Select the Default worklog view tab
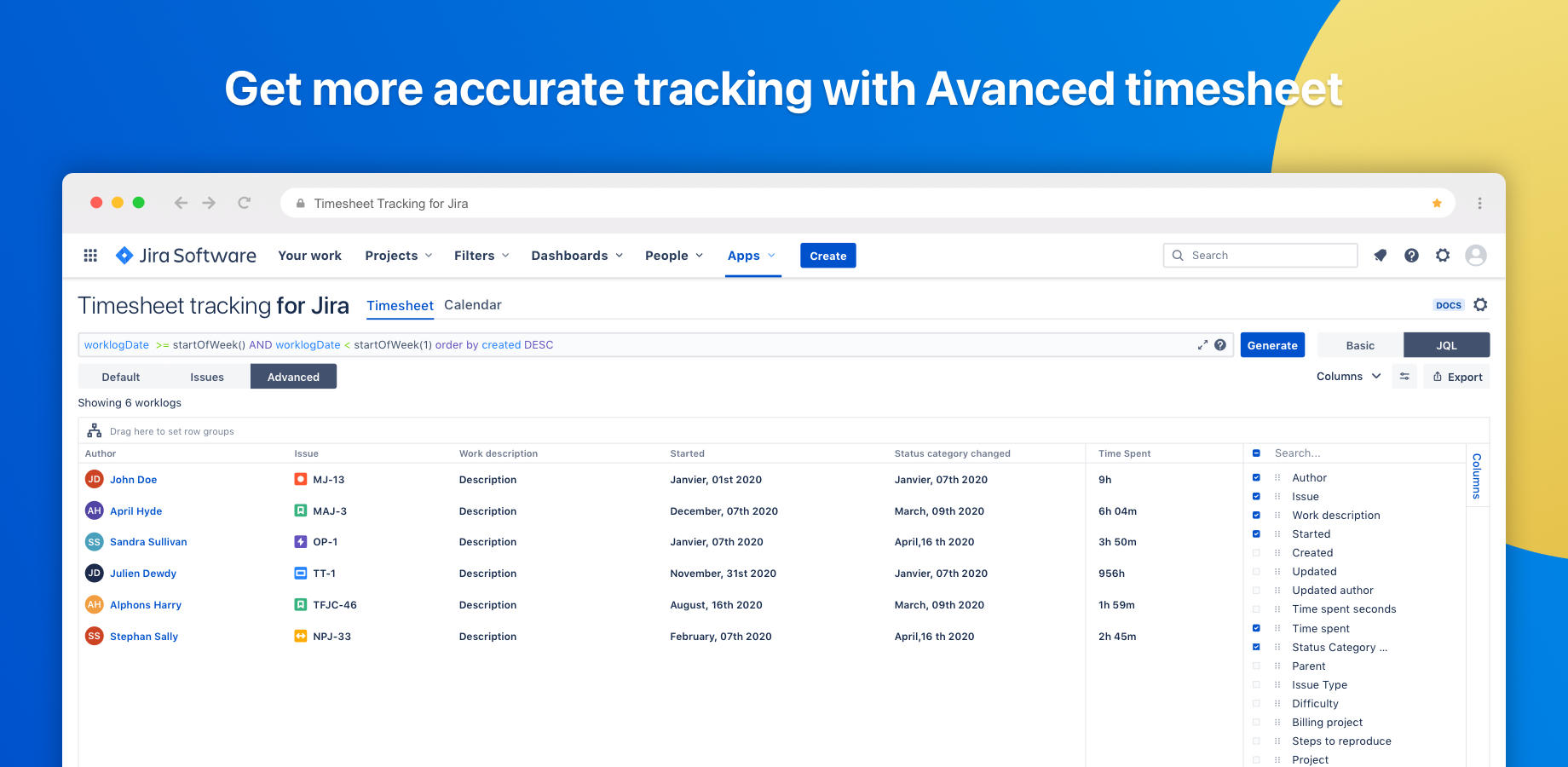This screenshot has height=767, width=1568. (120, 376)
